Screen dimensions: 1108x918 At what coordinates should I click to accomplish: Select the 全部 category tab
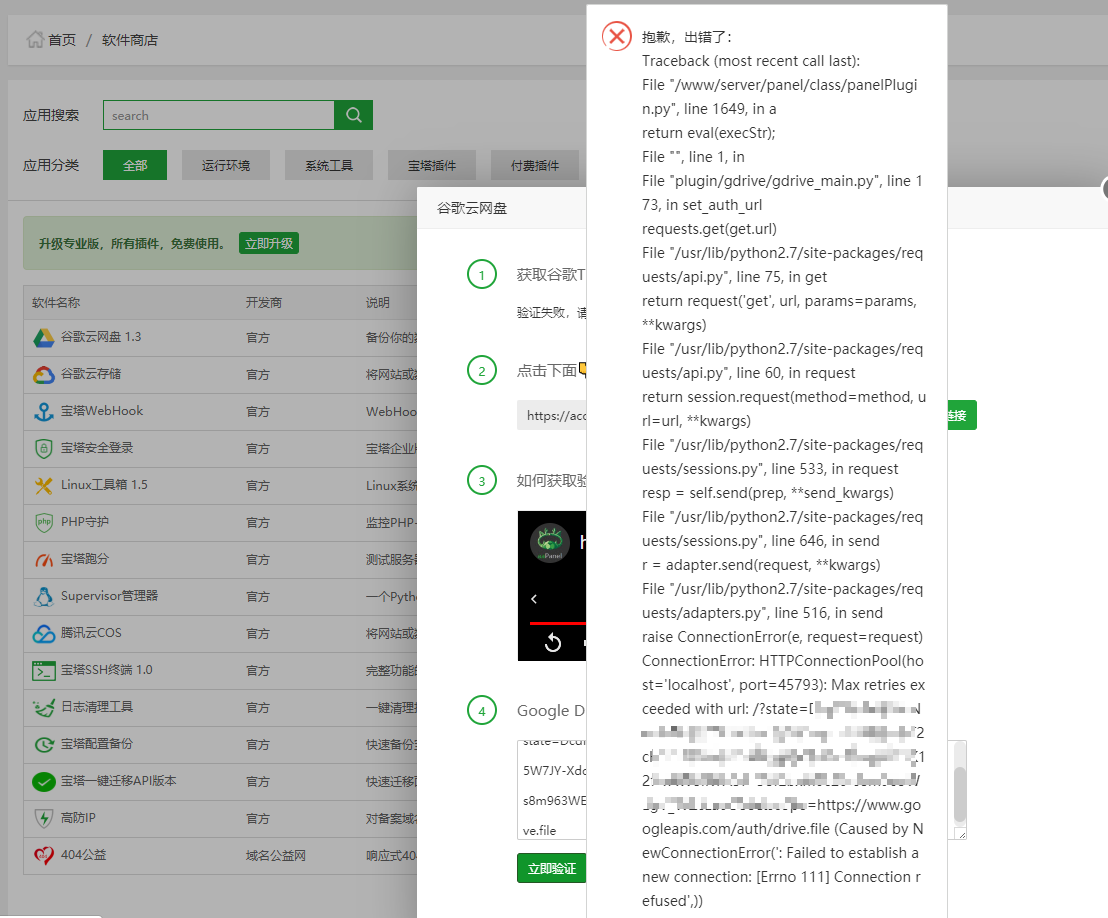pos(135,165)
